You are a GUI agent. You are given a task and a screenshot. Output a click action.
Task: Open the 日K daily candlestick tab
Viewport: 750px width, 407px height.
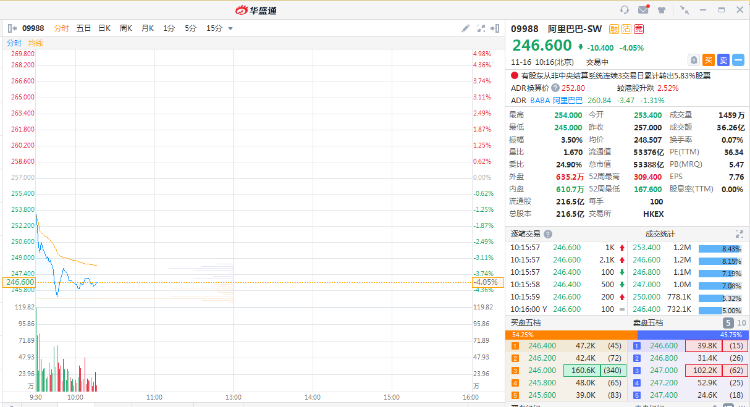(105, 29)
